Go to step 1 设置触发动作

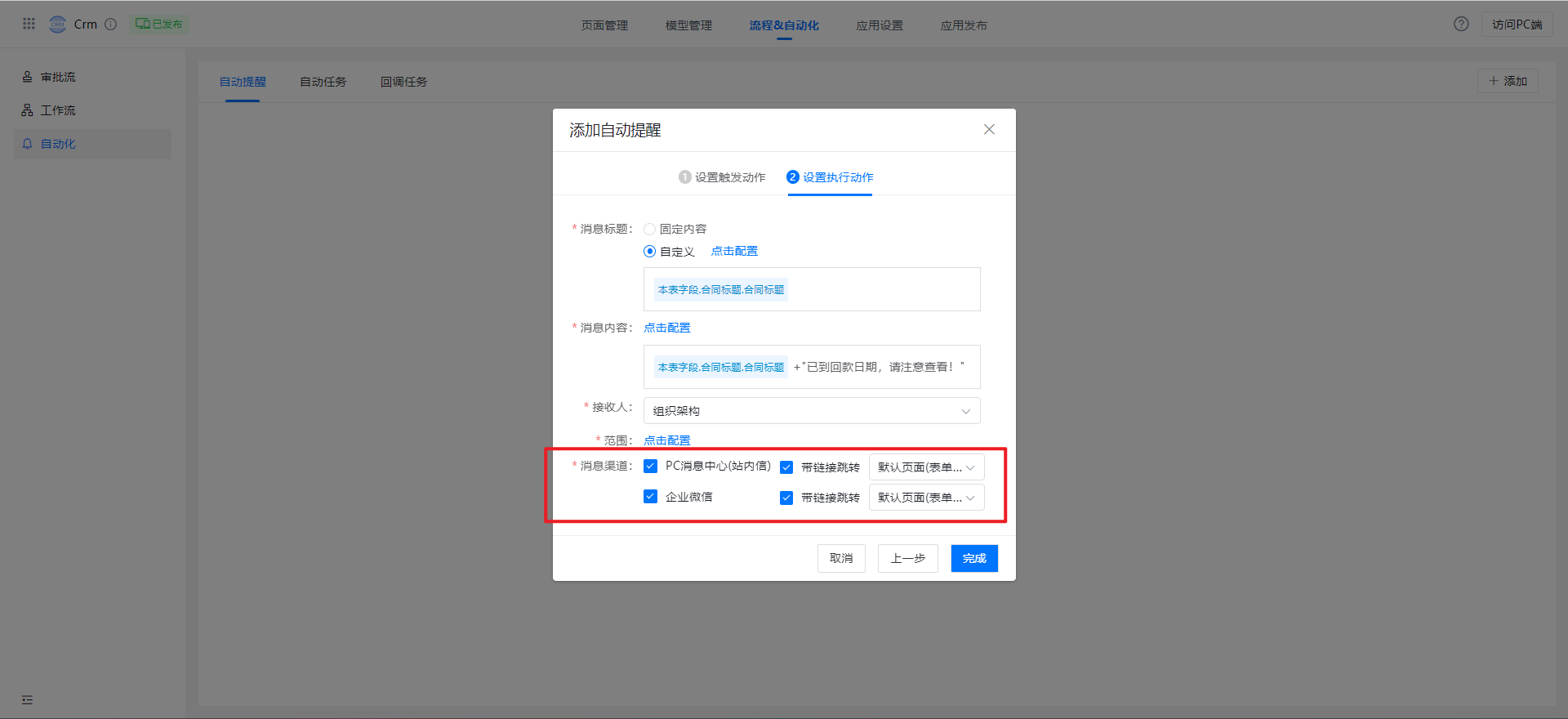tap(722, 177)
